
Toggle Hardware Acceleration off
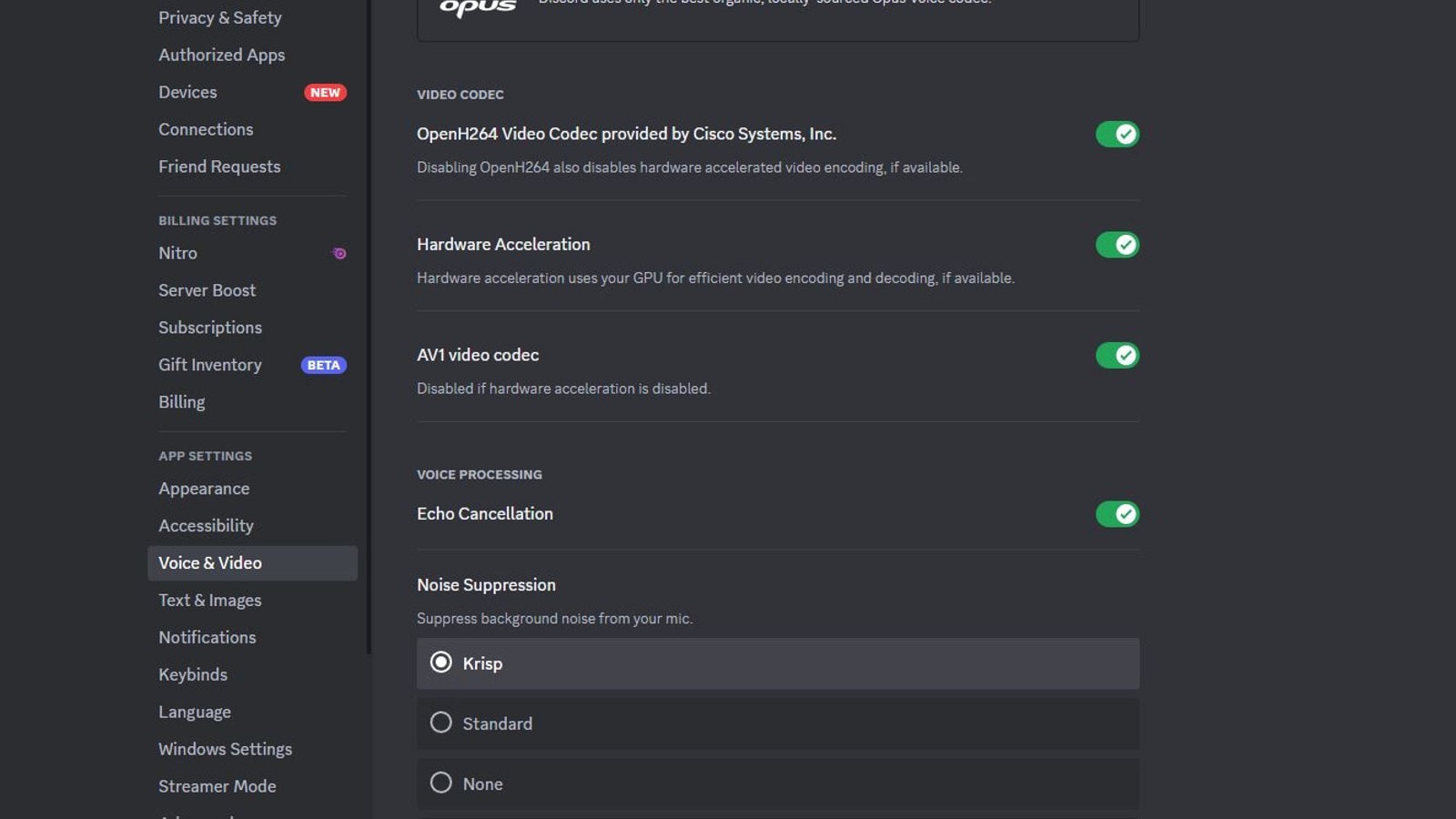click(1117, 245)
